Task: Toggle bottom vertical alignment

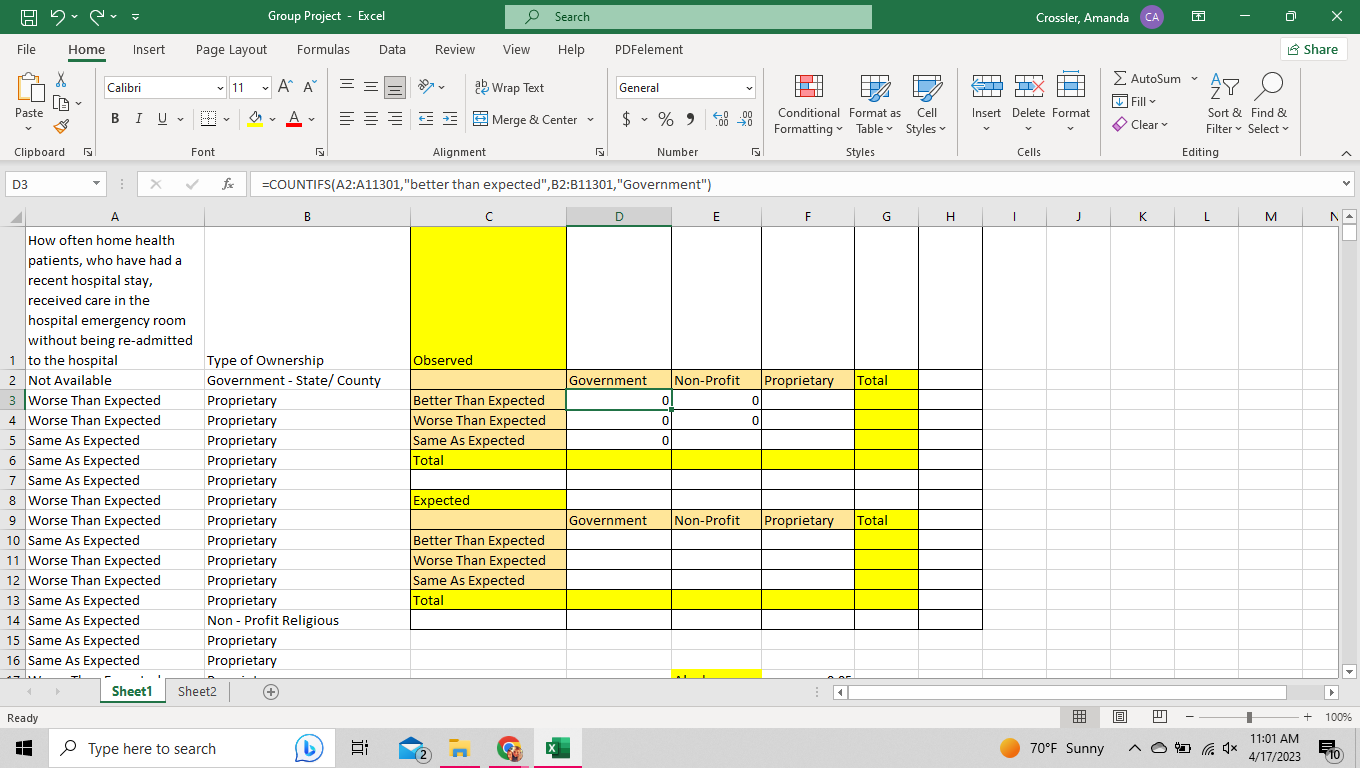Action: [396, 88]
